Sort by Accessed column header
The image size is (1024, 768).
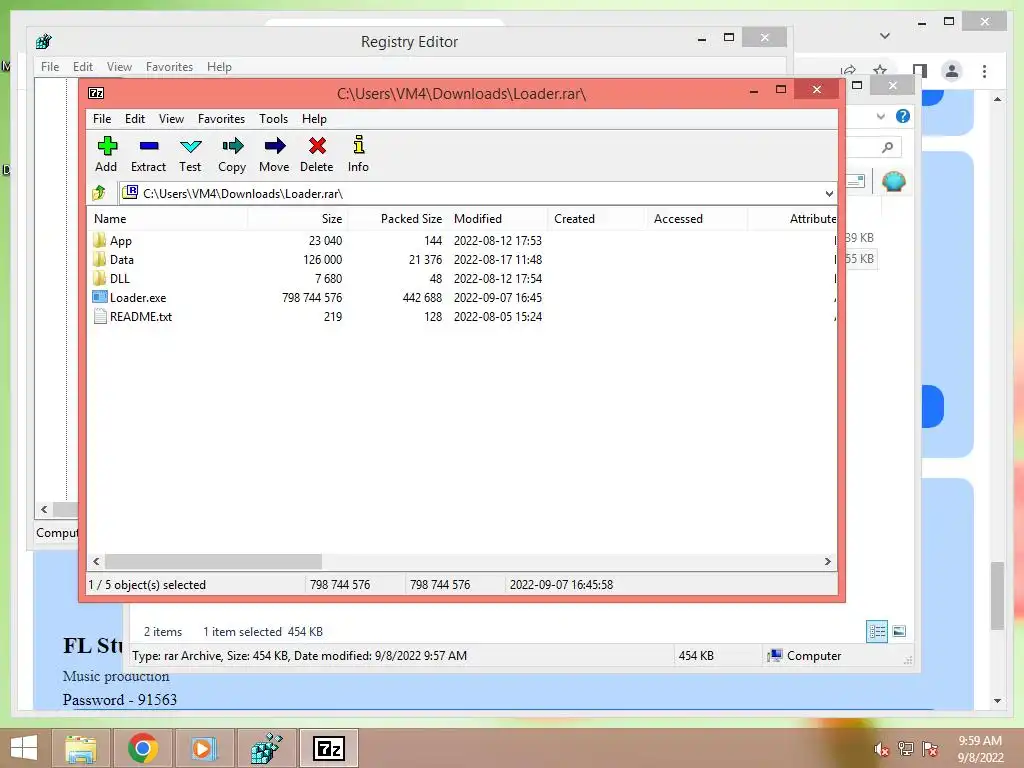697,219
